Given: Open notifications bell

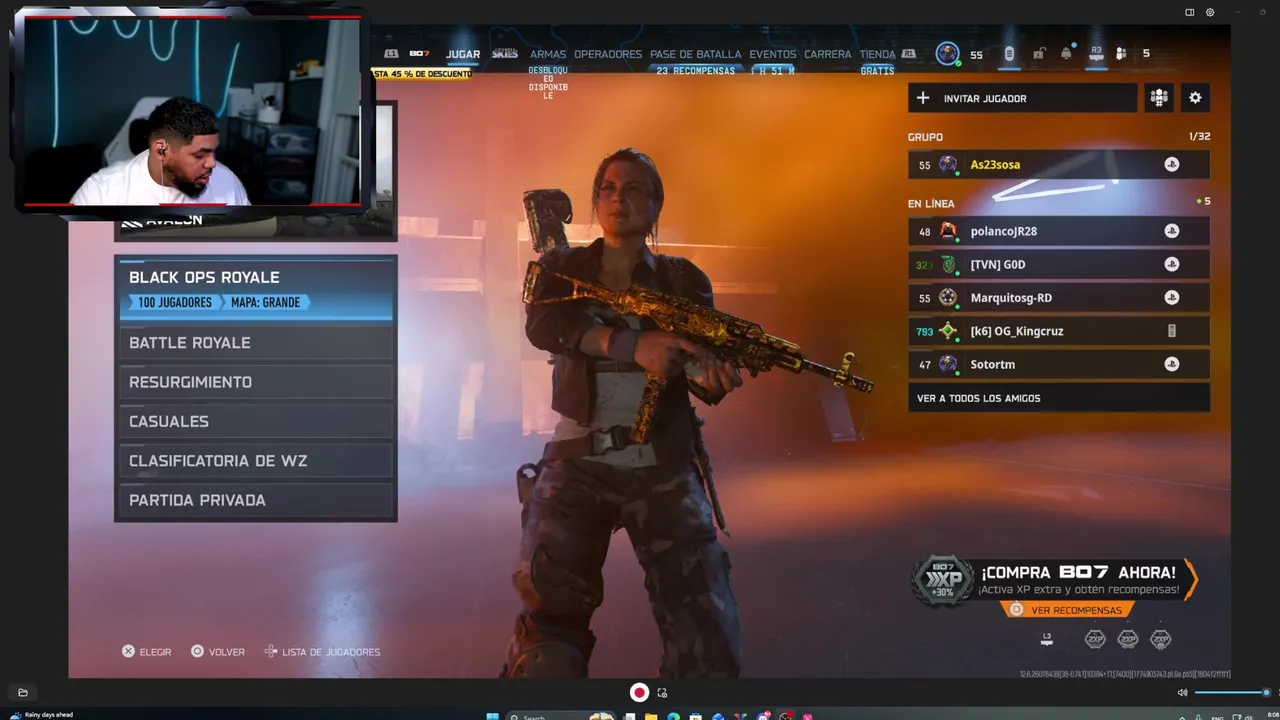Looking at the screenshot, I should tap(1066, 54).
